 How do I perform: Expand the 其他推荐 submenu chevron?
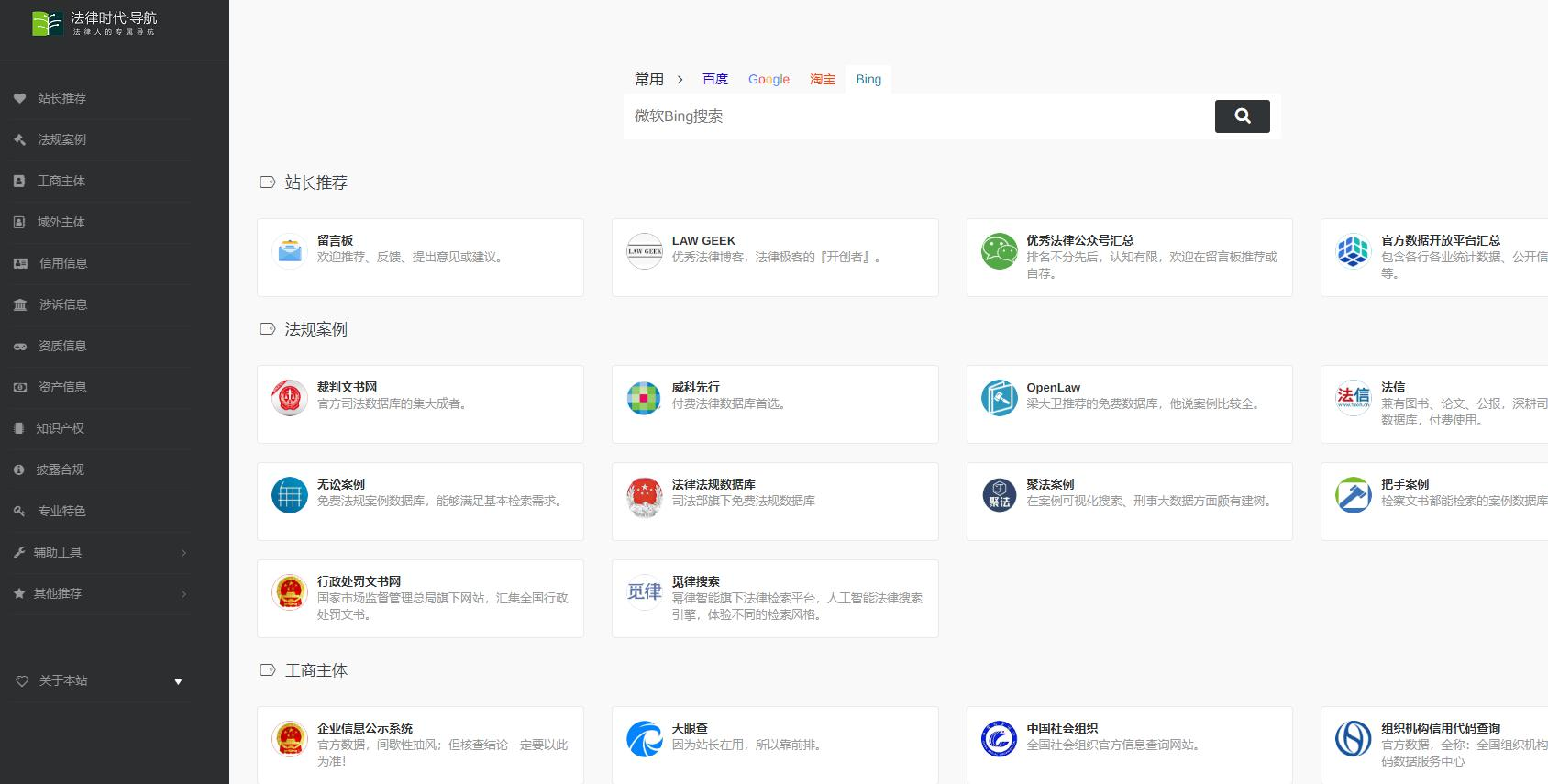pyautogui.click(x=184, y=593)
